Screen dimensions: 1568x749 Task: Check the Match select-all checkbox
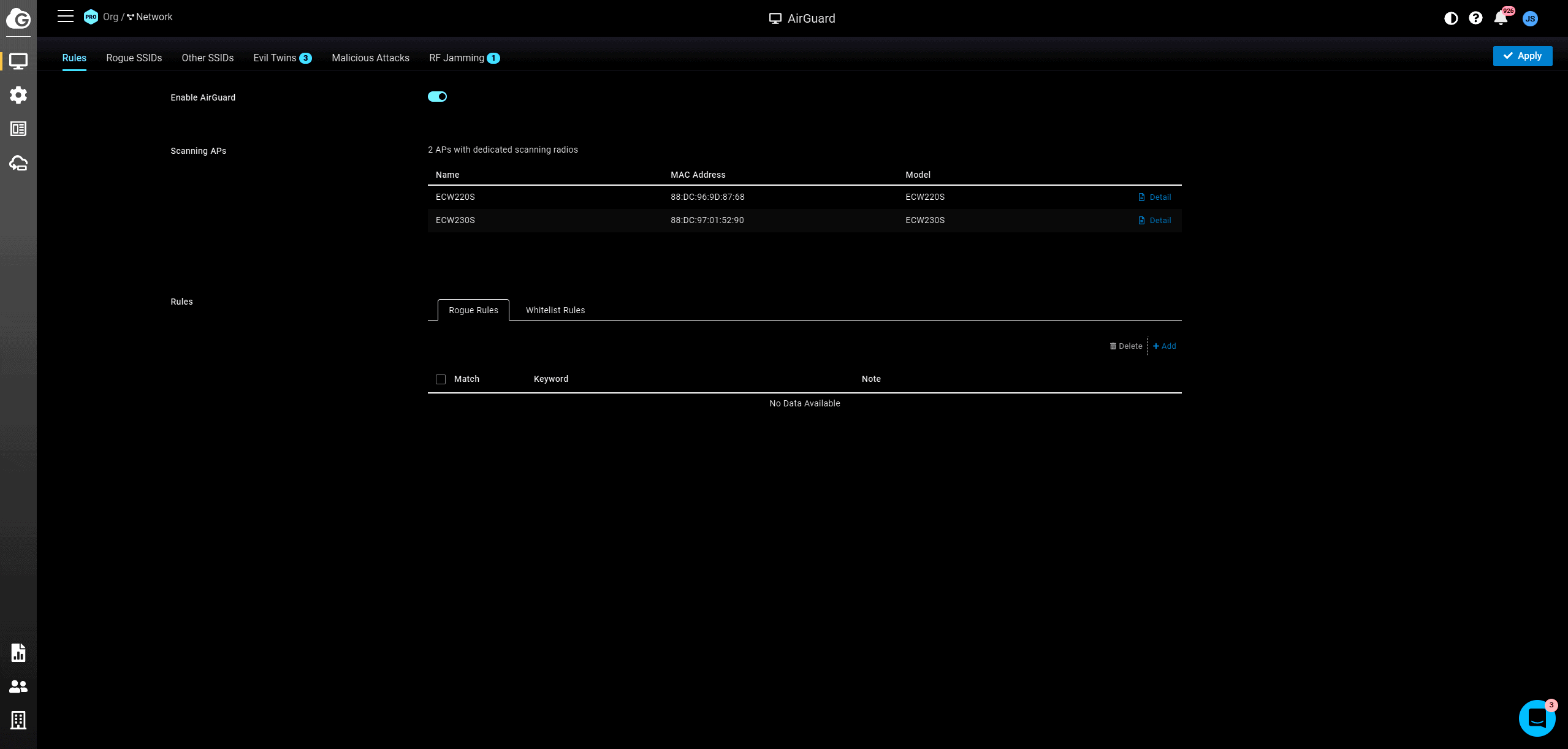[x=441, y=379]
